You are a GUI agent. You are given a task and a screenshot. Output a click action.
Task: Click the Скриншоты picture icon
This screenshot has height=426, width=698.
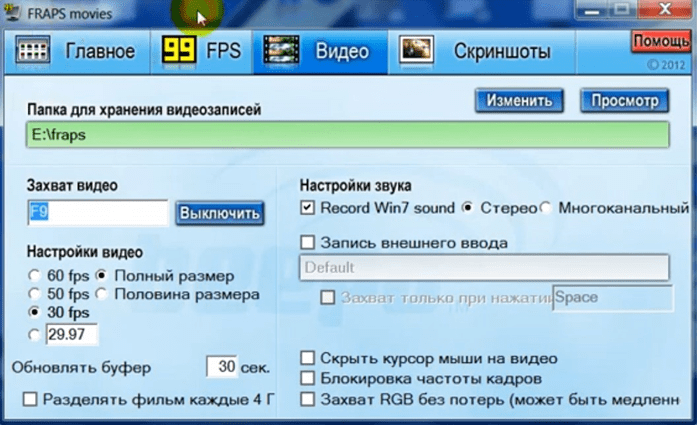[x=416, y=50]
